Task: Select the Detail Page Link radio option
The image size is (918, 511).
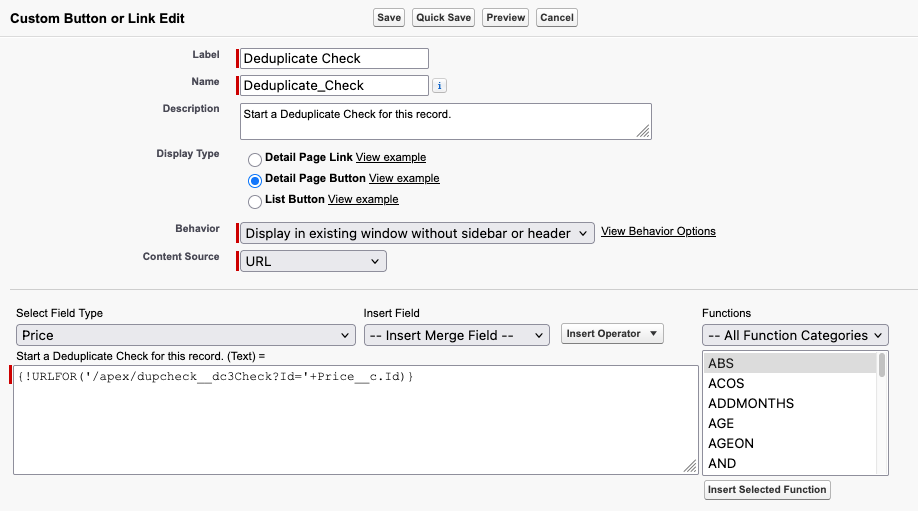Action: pyautogui.click(x=255, y=159)
